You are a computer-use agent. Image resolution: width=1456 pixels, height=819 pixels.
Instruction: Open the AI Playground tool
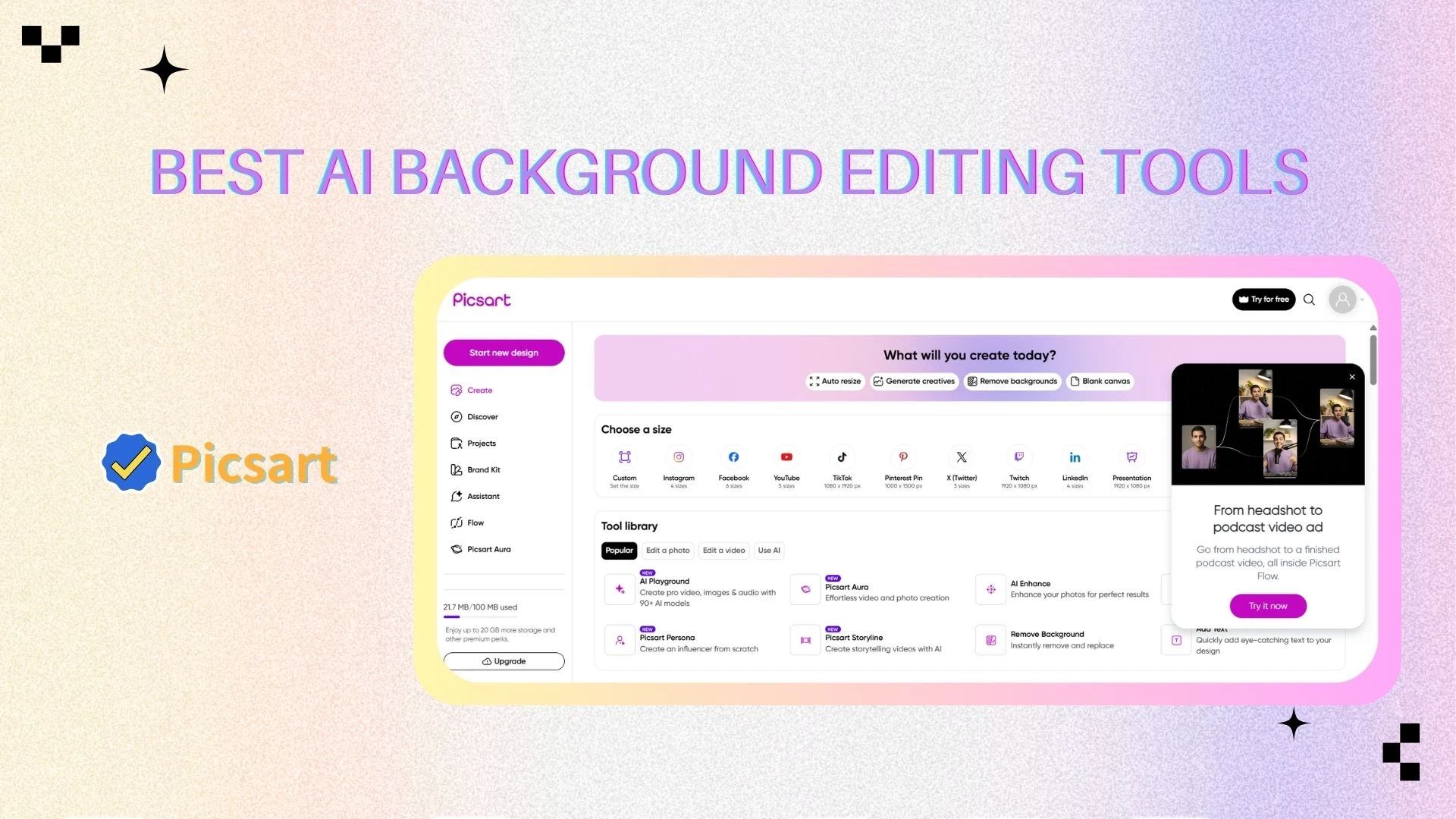(690, 590)
